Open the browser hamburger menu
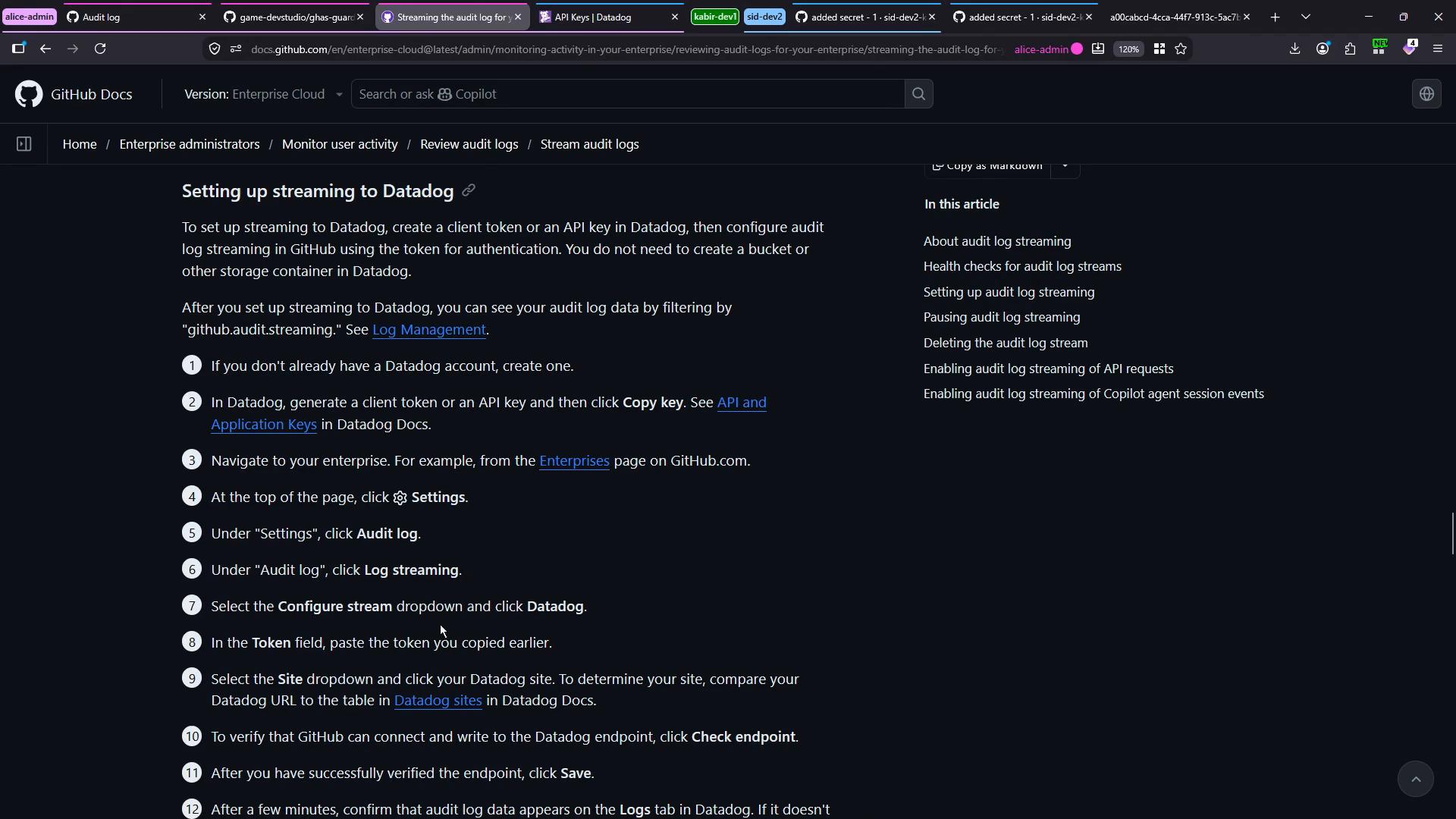 [1438, 49]
